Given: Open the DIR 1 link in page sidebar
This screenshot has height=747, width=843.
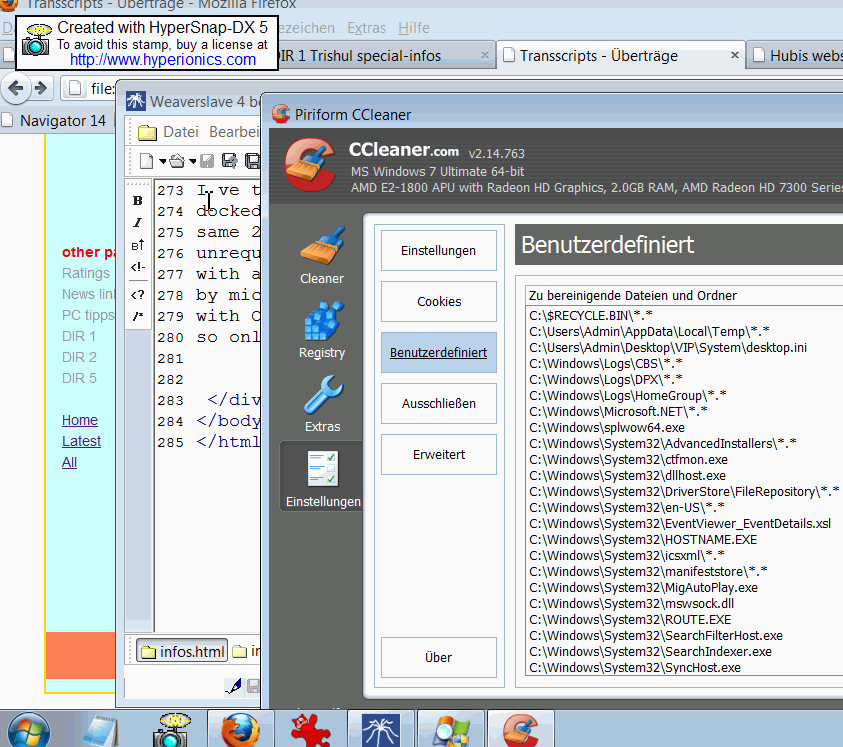Looking at the screenshot, I should click(x=78, y=336).
